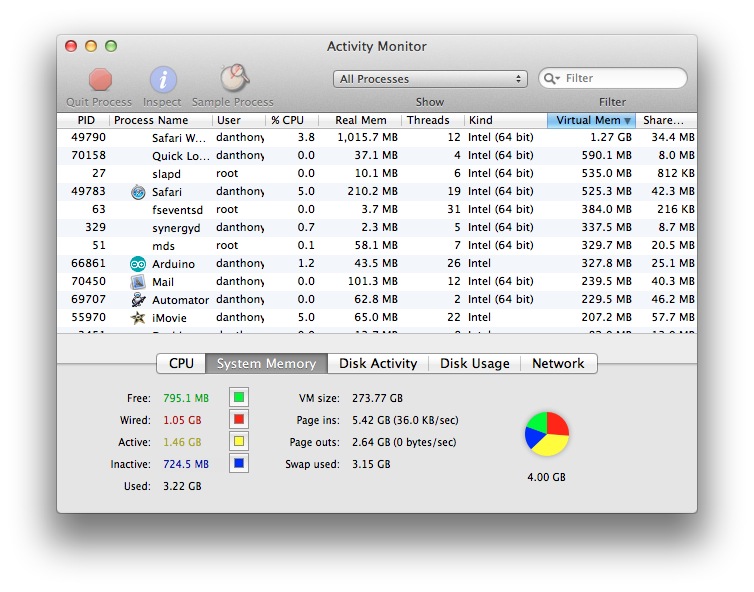The width and height of the screenshot is (754, 592).
Task: Click the Share... column header
Action: pyautogui.click(x=666, y=120)
